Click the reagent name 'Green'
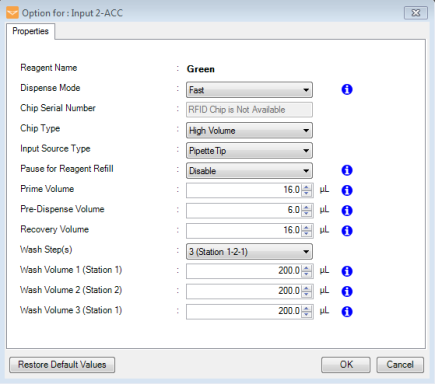Screen dimensions: 435x384 [x=201, y=69]
